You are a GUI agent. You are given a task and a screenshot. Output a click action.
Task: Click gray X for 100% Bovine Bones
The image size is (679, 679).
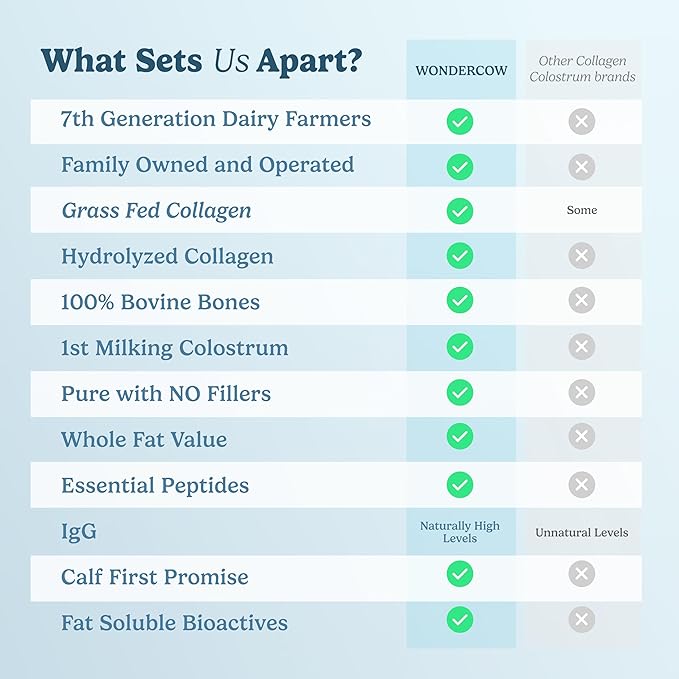581,302
